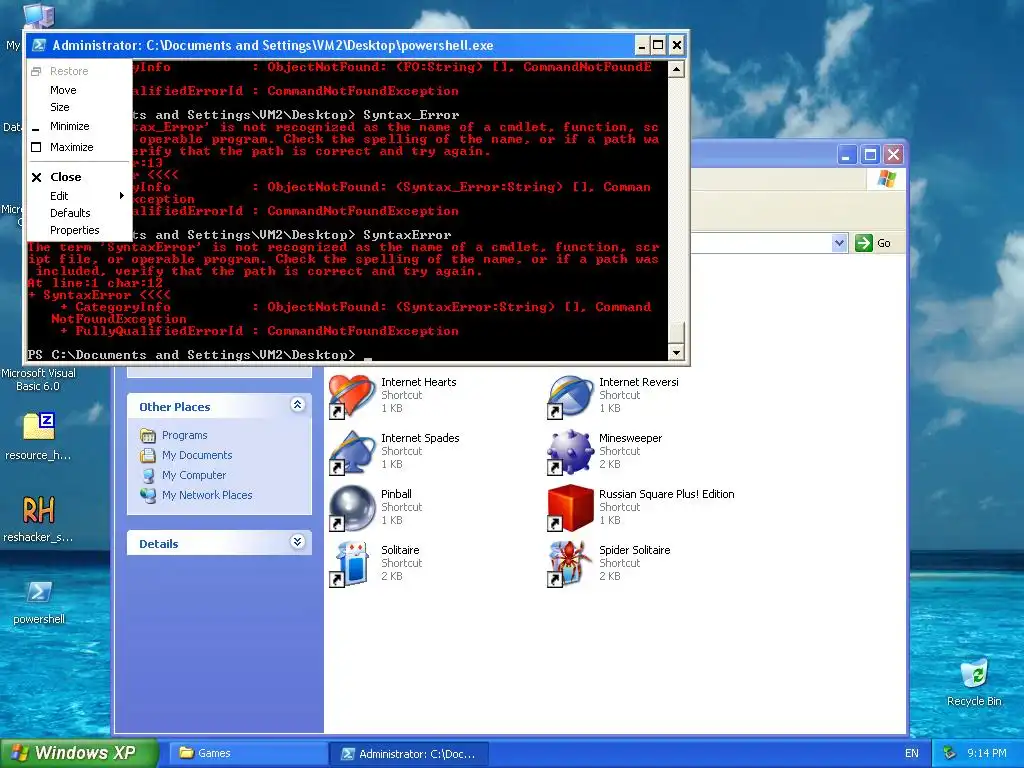Click the Windows flag logo in Games window
Image resolution: width=1024 pixels, height=768 pixels.
[887, 178]
